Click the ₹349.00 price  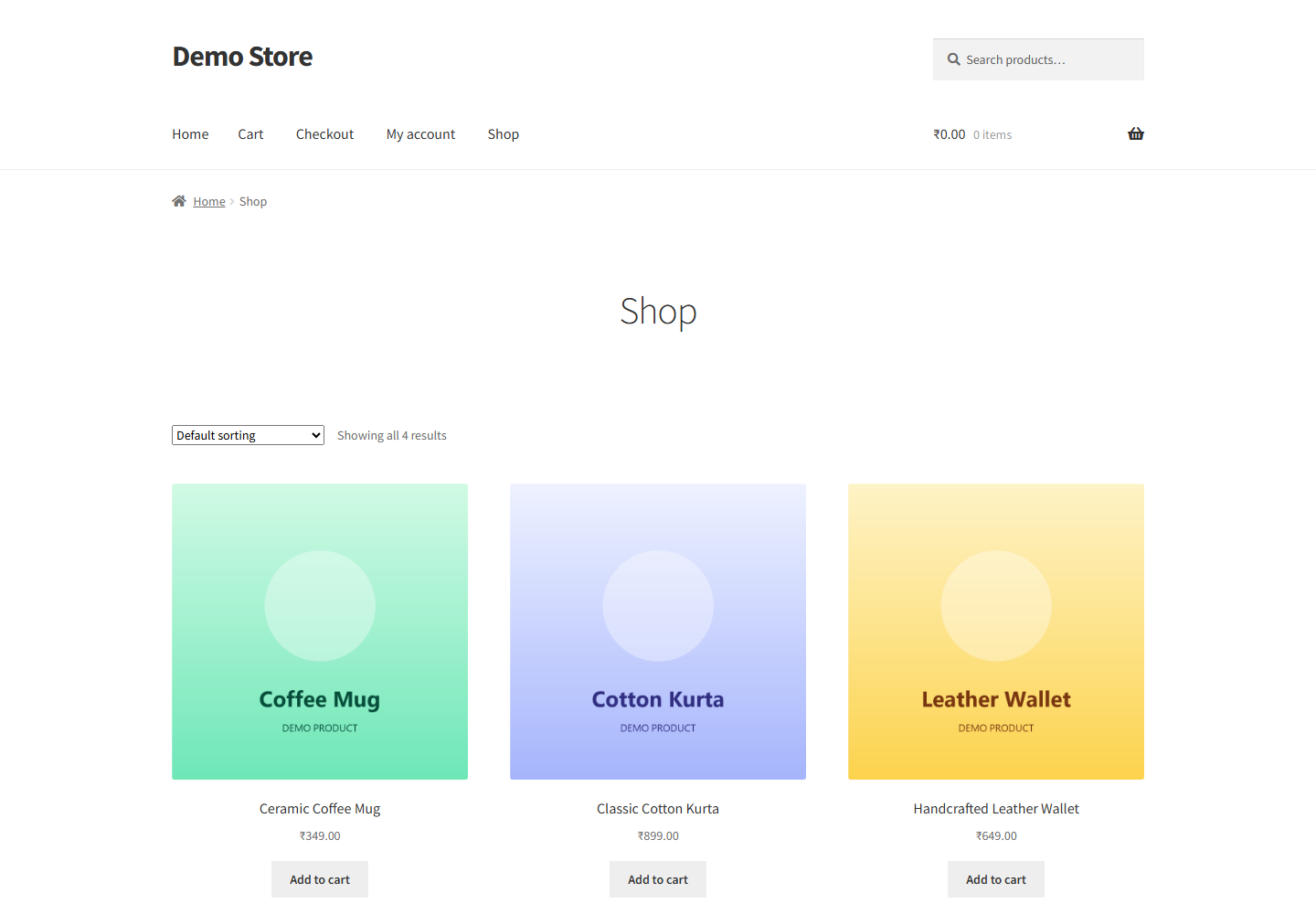point(320,836)
